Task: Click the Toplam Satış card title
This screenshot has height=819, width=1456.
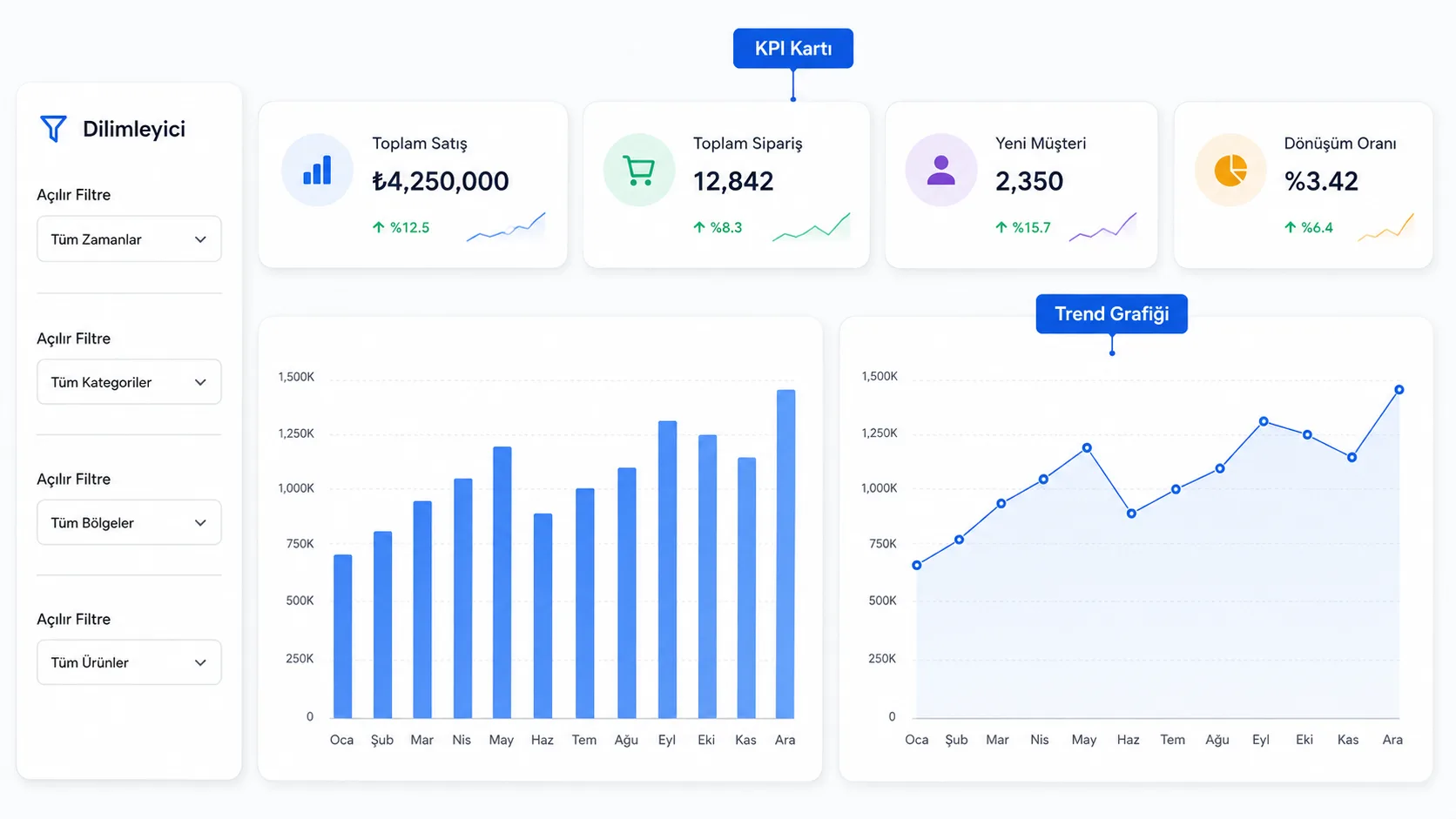Action: (x=420, y=144)
